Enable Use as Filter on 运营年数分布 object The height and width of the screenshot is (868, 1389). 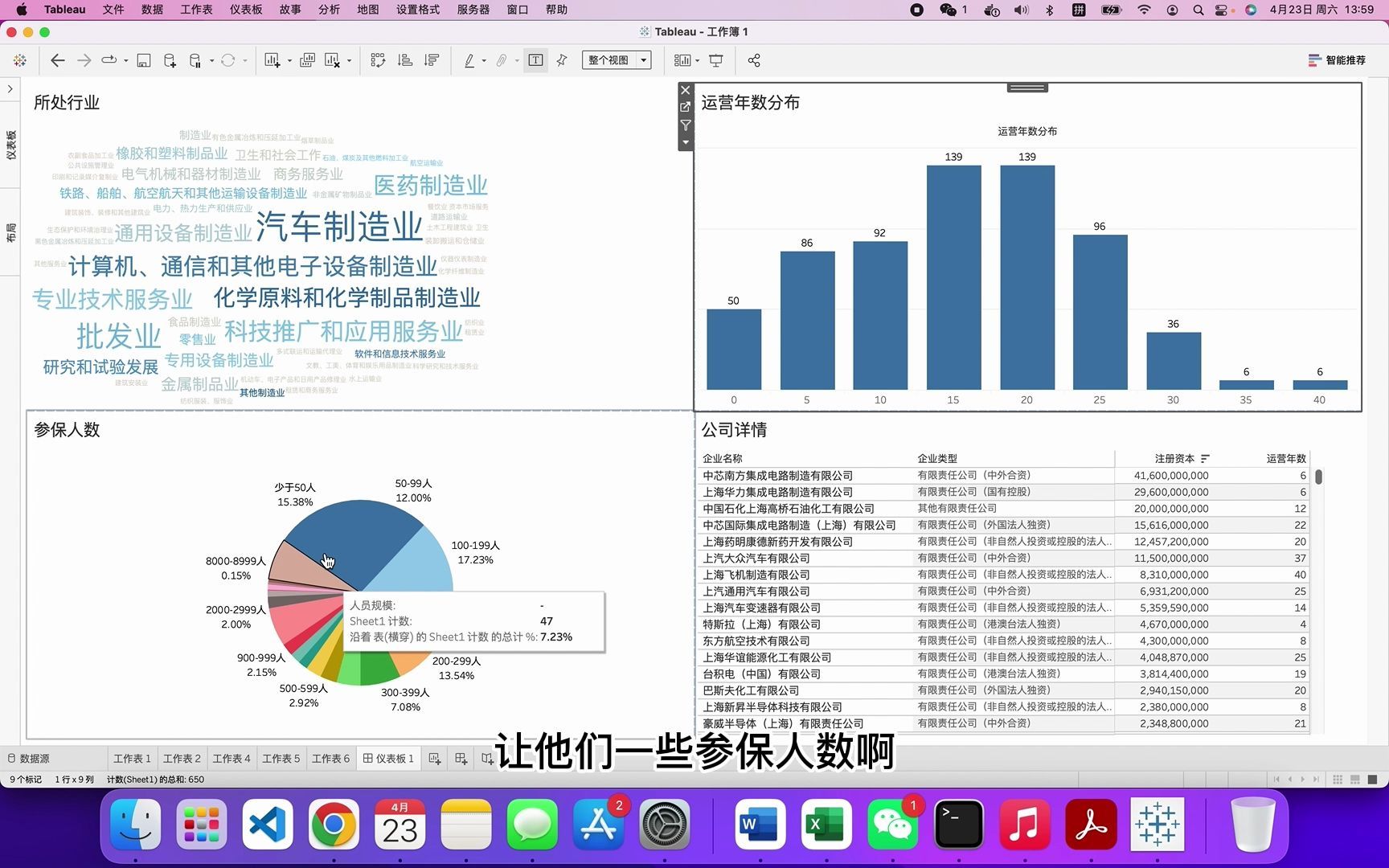point(685,126)
